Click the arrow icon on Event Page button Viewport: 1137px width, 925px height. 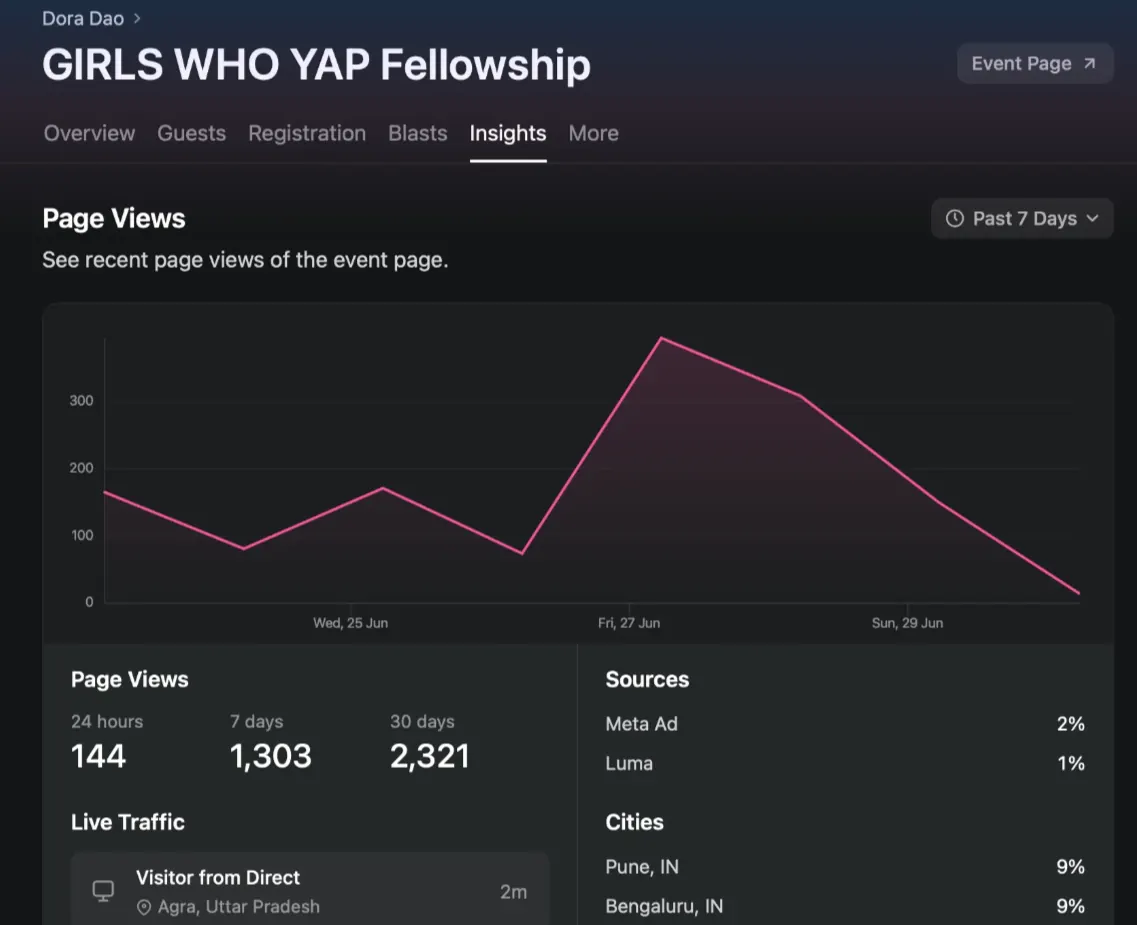pyautogui.click(x=1089, y=64)
